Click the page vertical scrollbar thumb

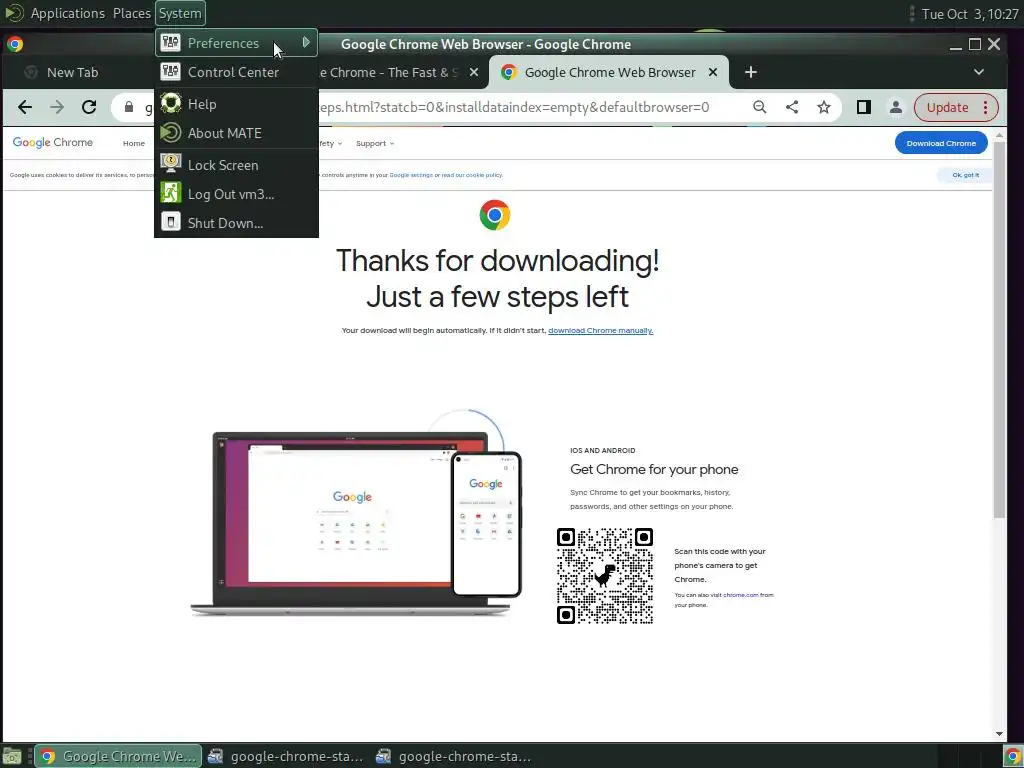tap(999, 330)
